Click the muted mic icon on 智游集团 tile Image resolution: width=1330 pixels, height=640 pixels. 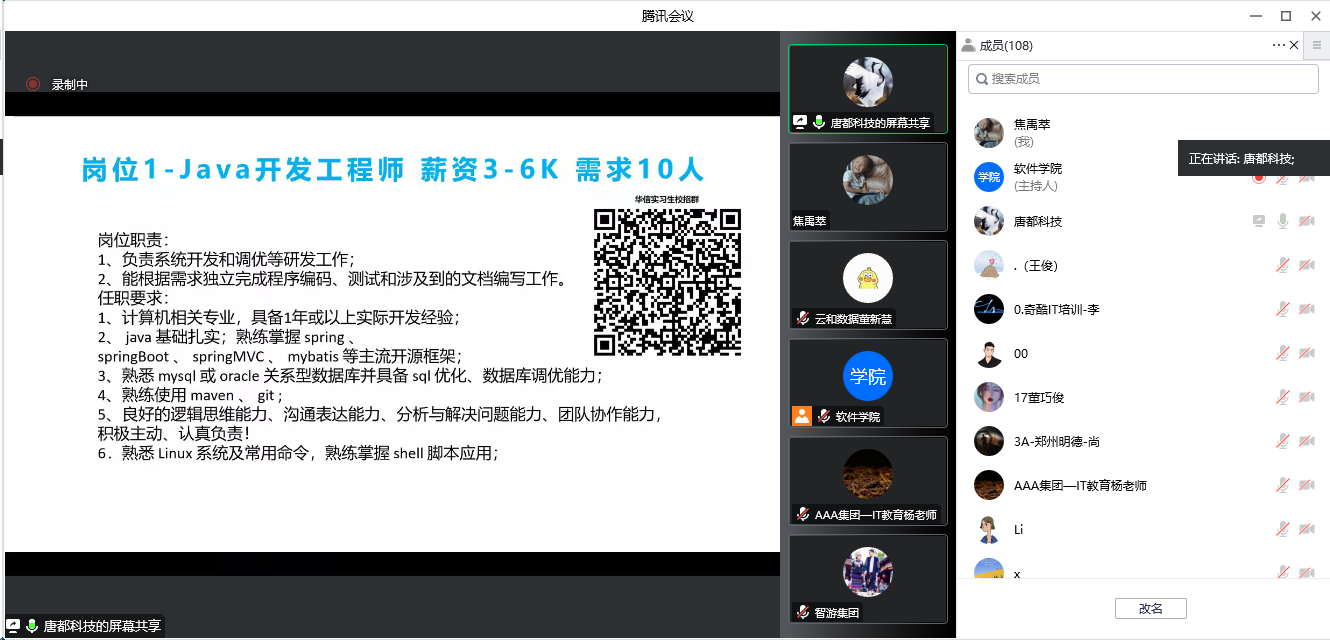click(802, 612)
